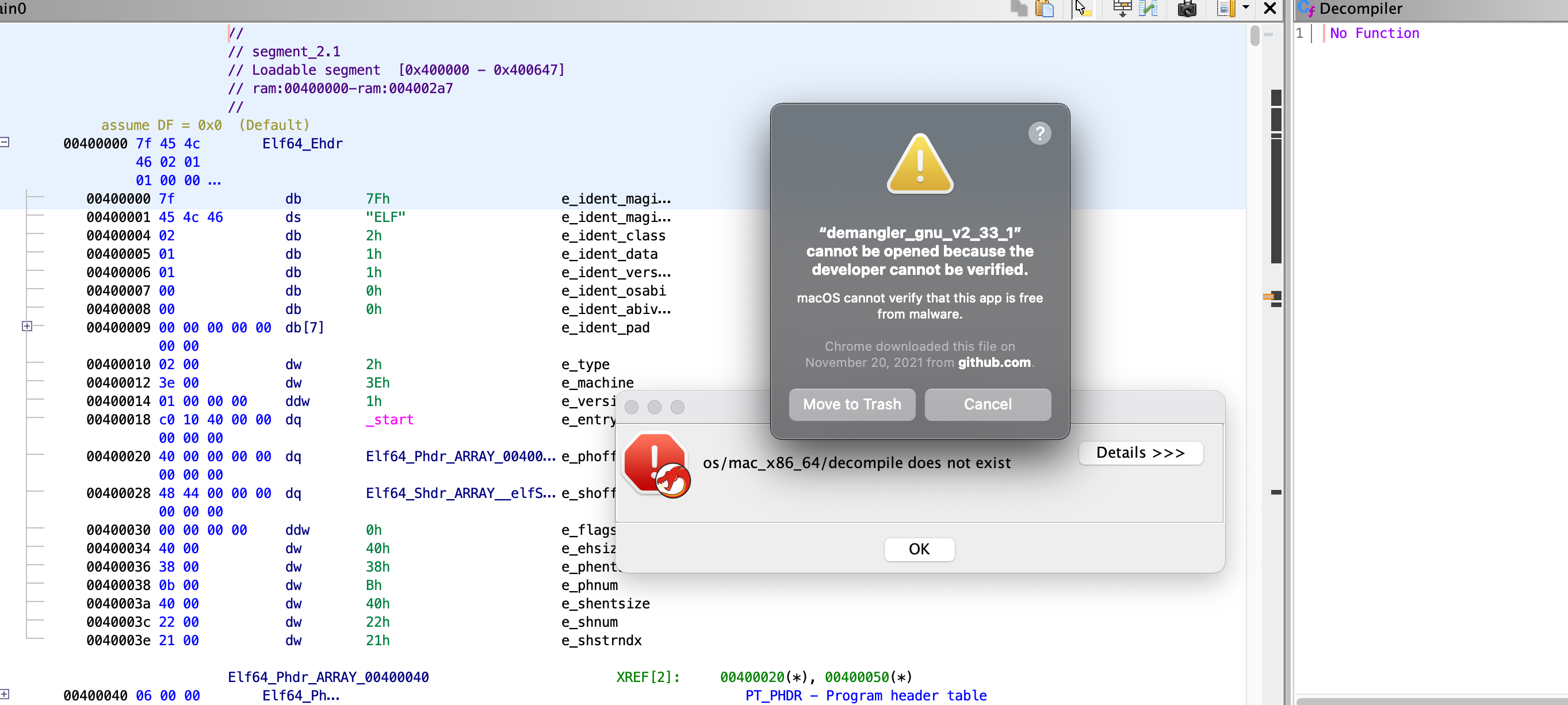Viewport: 1568px width, 705px height.
Task: Click the program diff toolbar icon
Action: tap(1149, 9)
